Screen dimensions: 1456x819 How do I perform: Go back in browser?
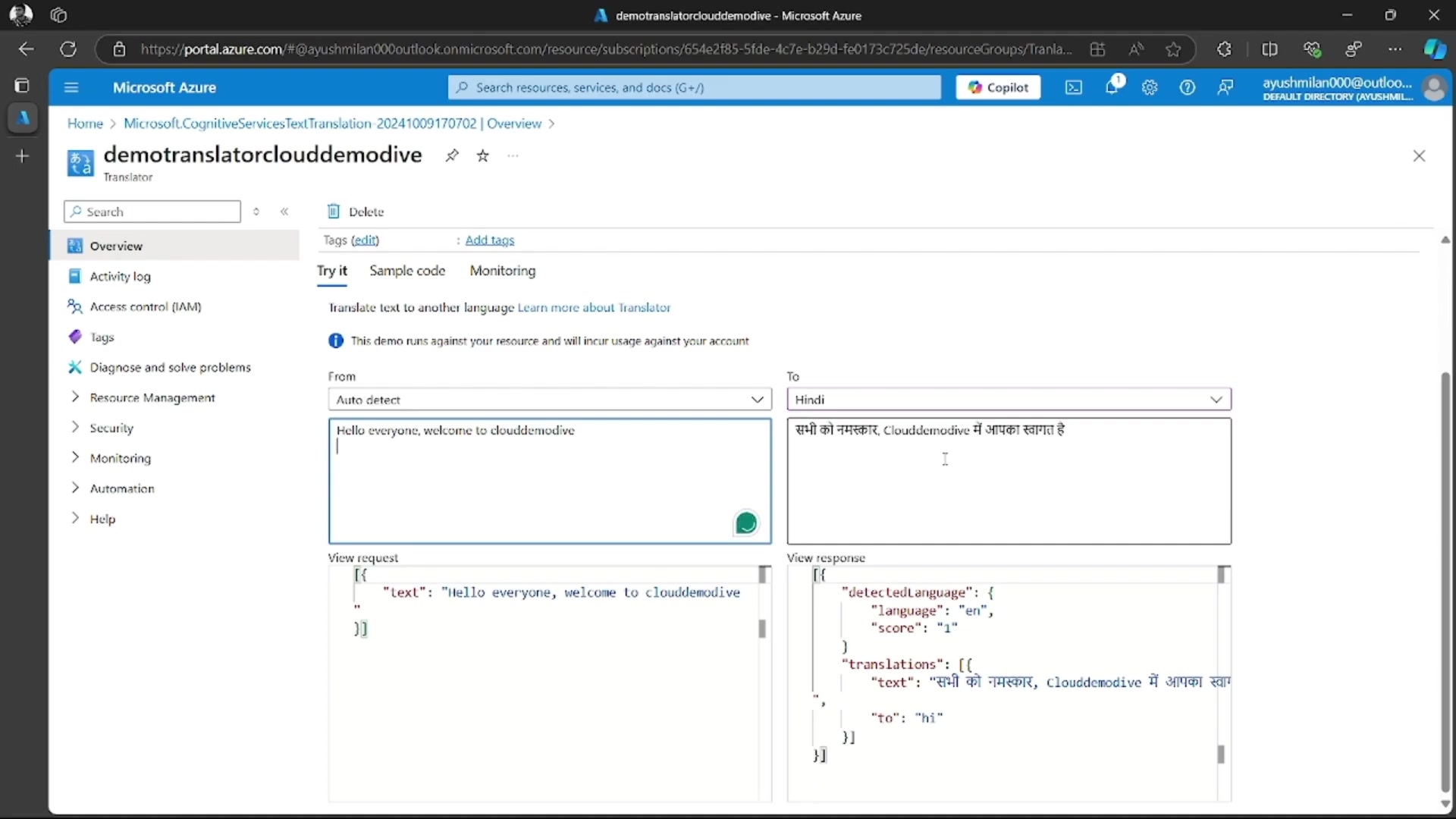coord(27,49)
